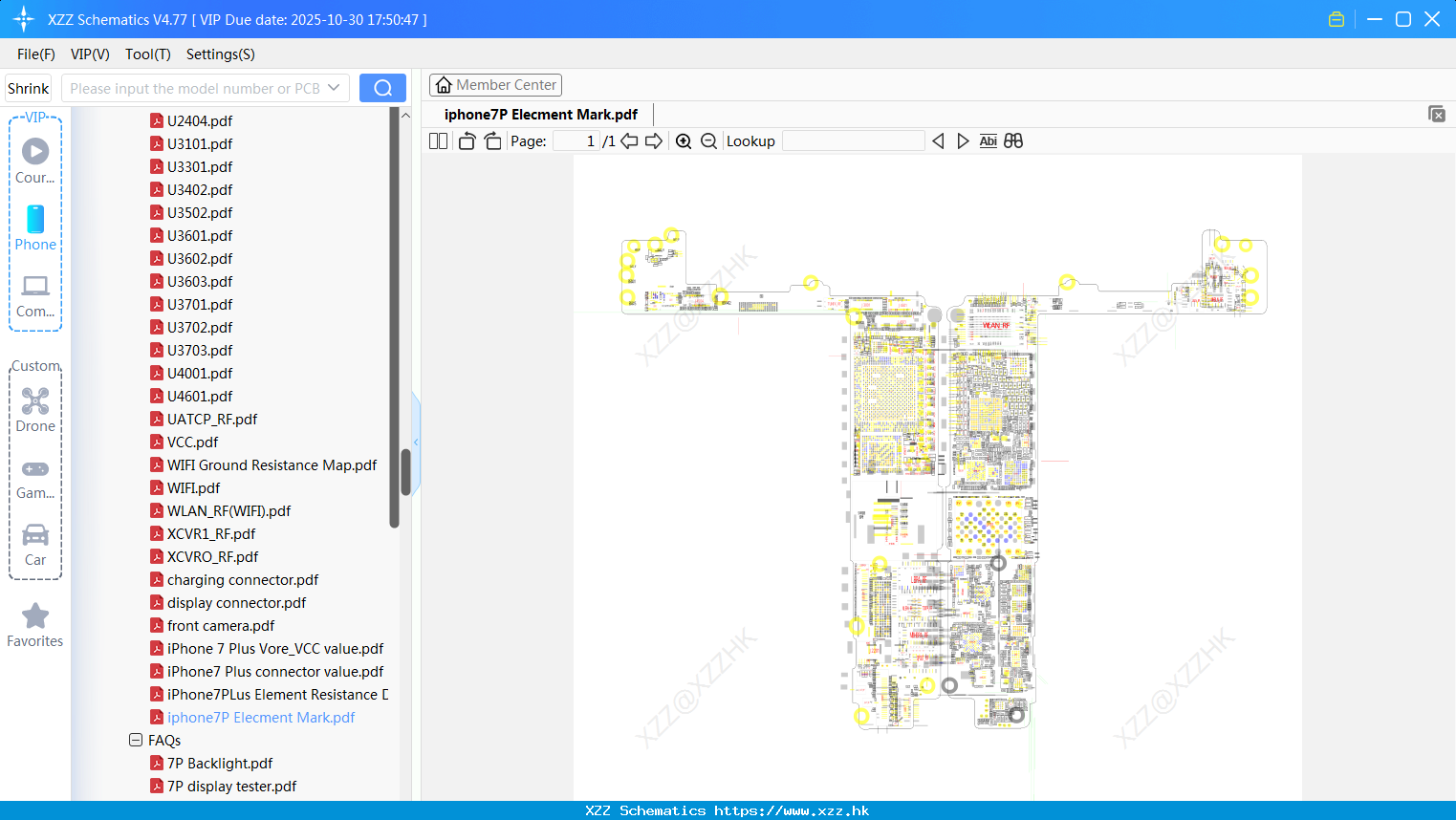
Task: Find previous lookup result triangle
Action: (x=938, y=141)
